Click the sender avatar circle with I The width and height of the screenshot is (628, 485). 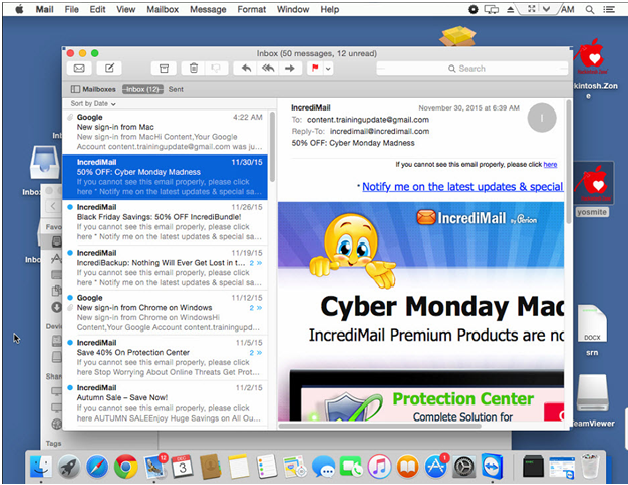coord(542,118)
